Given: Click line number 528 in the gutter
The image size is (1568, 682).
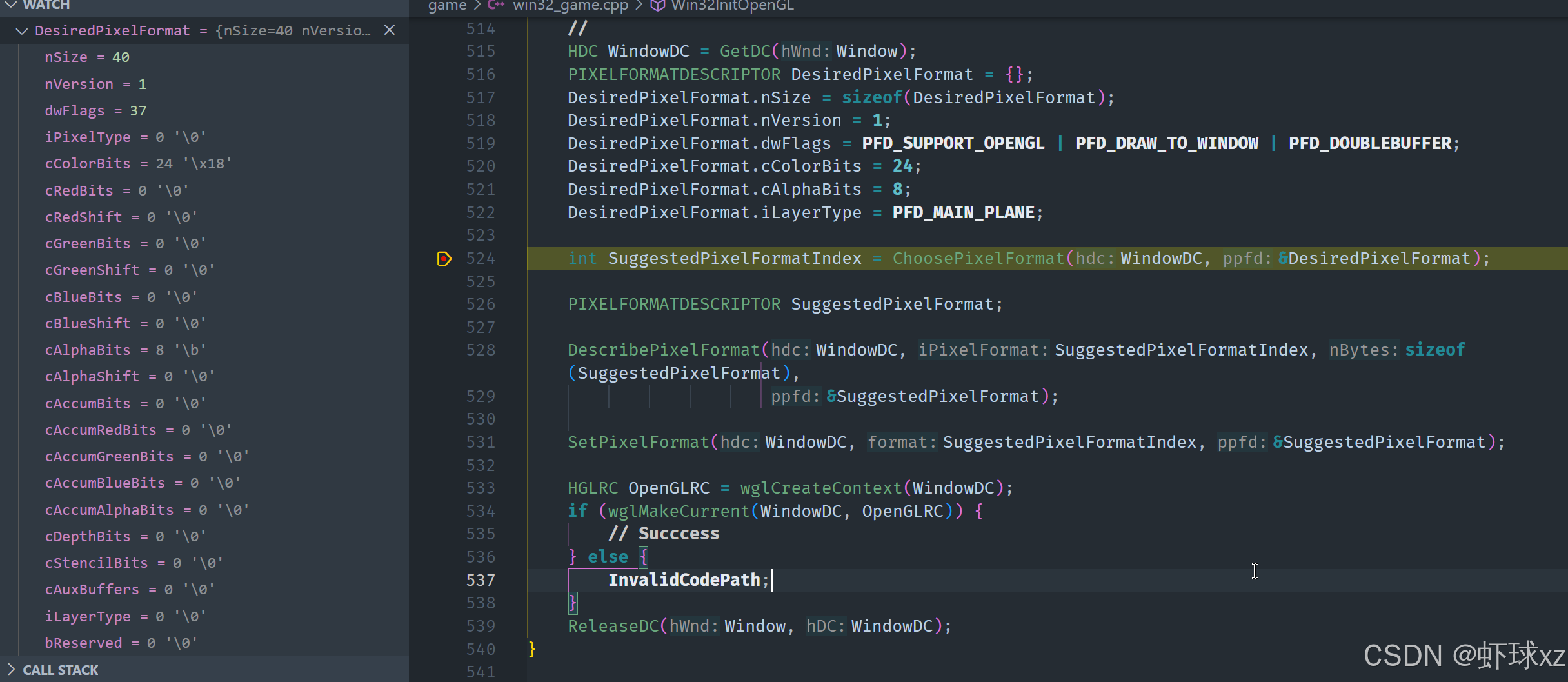Looking at the screenshot, I should click(481, 350).
